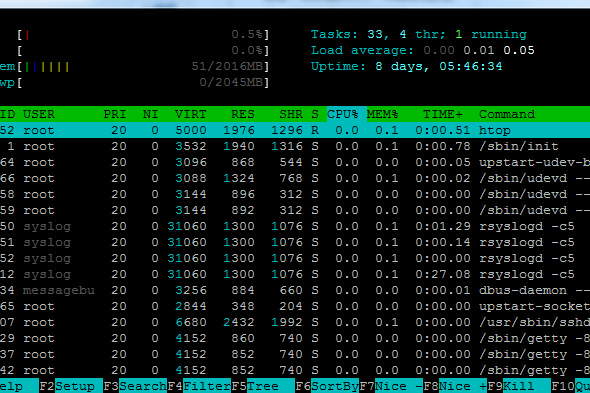Click F7 Nice - in footer
590x393 pixels.
click(x=391, y=386)
